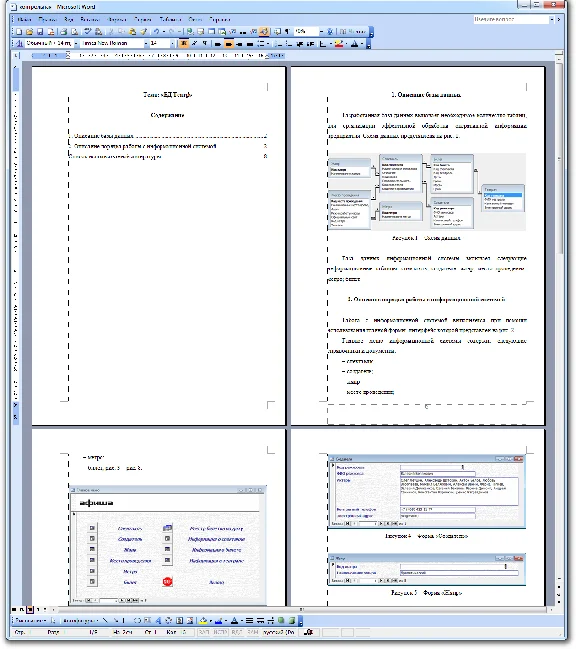Image resolution: width=576 pixels, height=649 pixels.
Task: Click the Автофигуры button in the drawing toolbar
Action: (x=79, y=620)
